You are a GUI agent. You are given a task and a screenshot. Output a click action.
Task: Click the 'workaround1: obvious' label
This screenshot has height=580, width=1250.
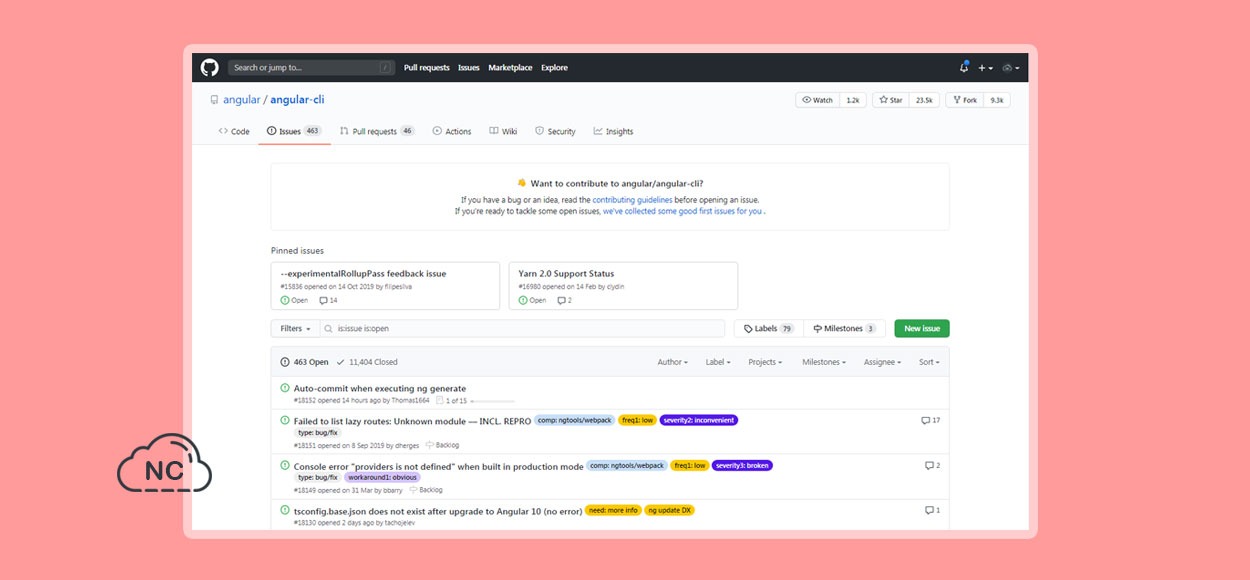tap(383, 478)
